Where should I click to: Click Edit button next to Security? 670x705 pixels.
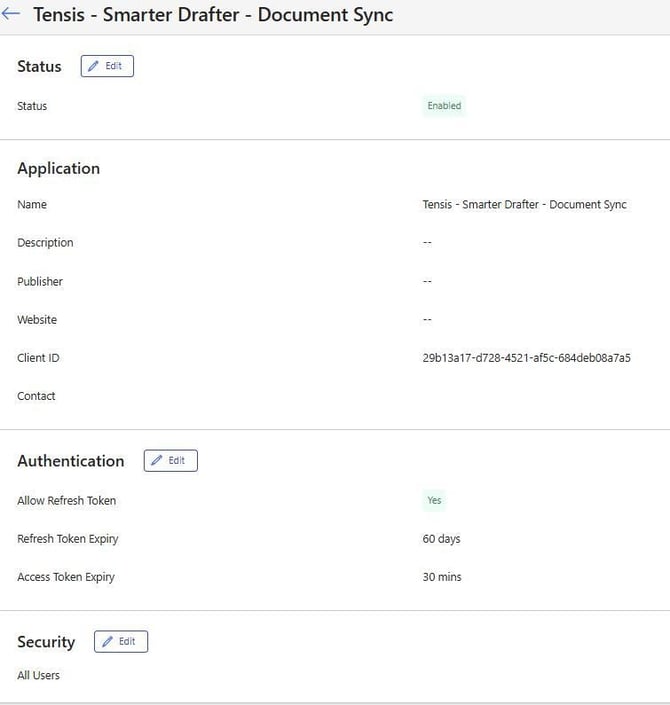[x=120, y=642]
